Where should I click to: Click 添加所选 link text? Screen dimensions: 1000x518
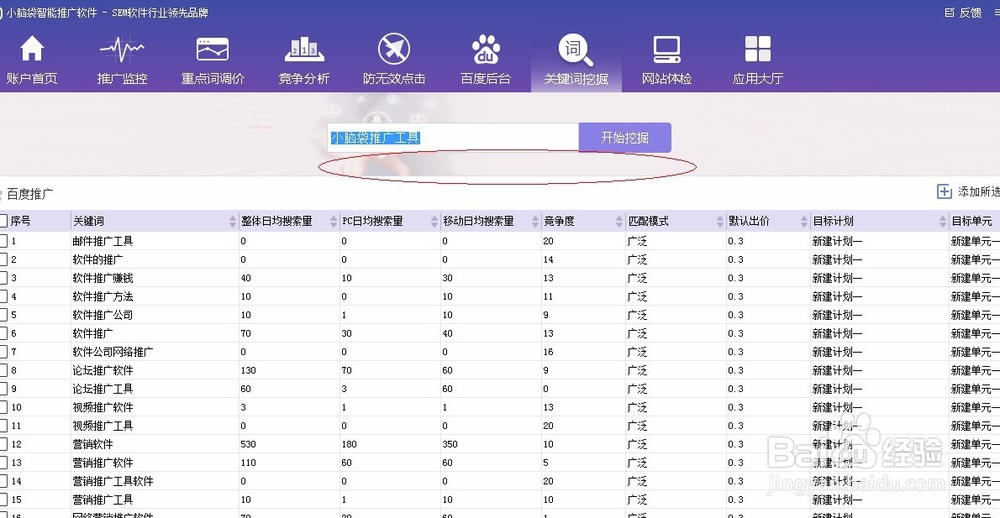[x=979, y=191]
